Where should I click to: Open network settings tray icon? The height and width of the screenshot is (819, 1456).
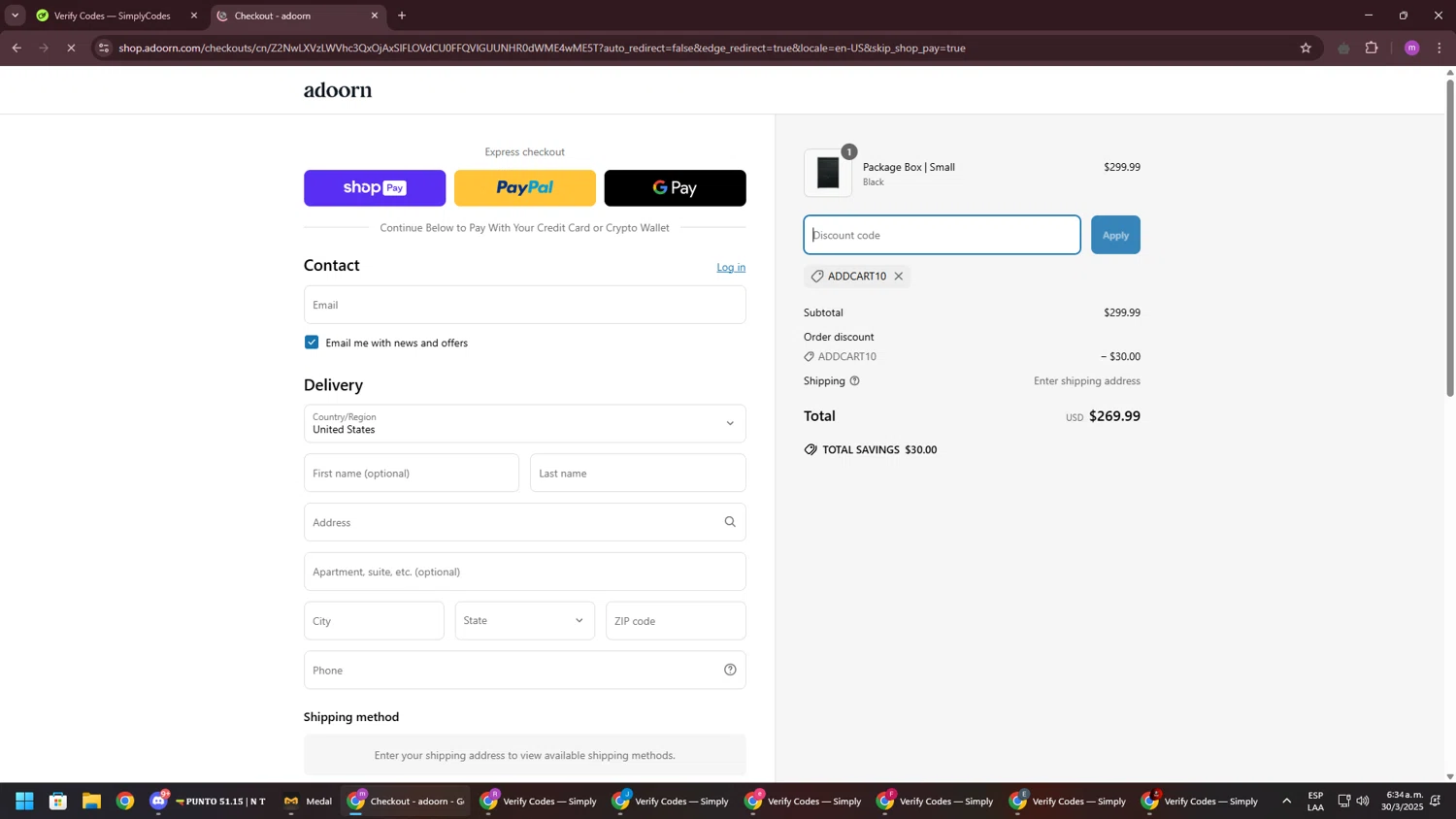tap(1344, 802)
